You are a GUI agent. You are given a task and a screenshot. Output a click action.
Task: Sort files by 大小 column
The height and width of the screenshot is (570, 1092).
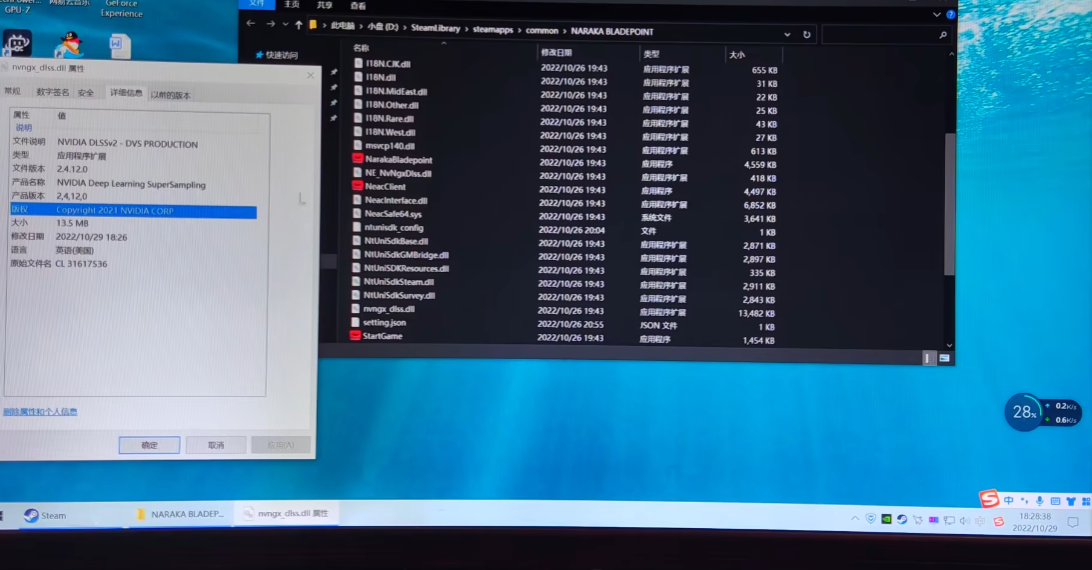(737, 54)
